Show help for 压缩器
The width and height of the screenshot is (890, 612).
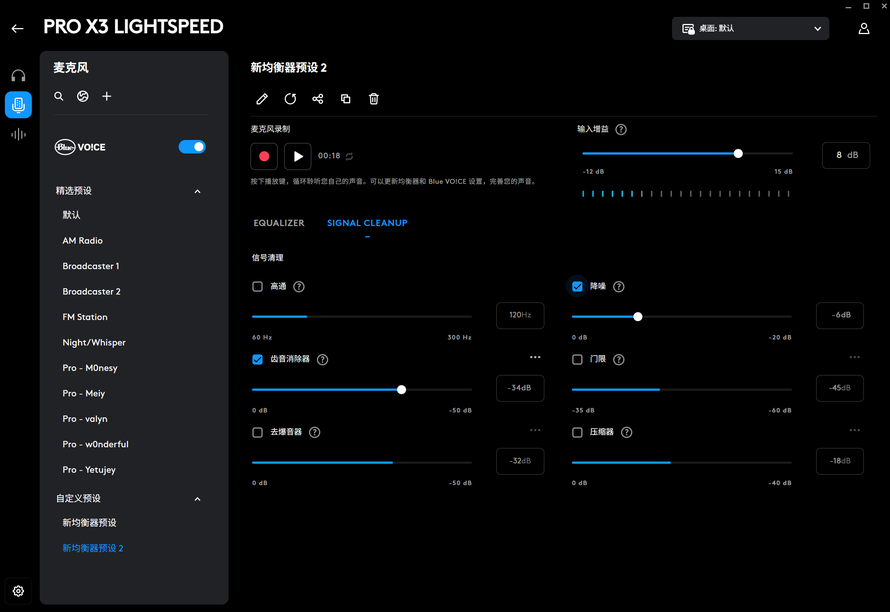pyautogui.click(x=627, y=432)
